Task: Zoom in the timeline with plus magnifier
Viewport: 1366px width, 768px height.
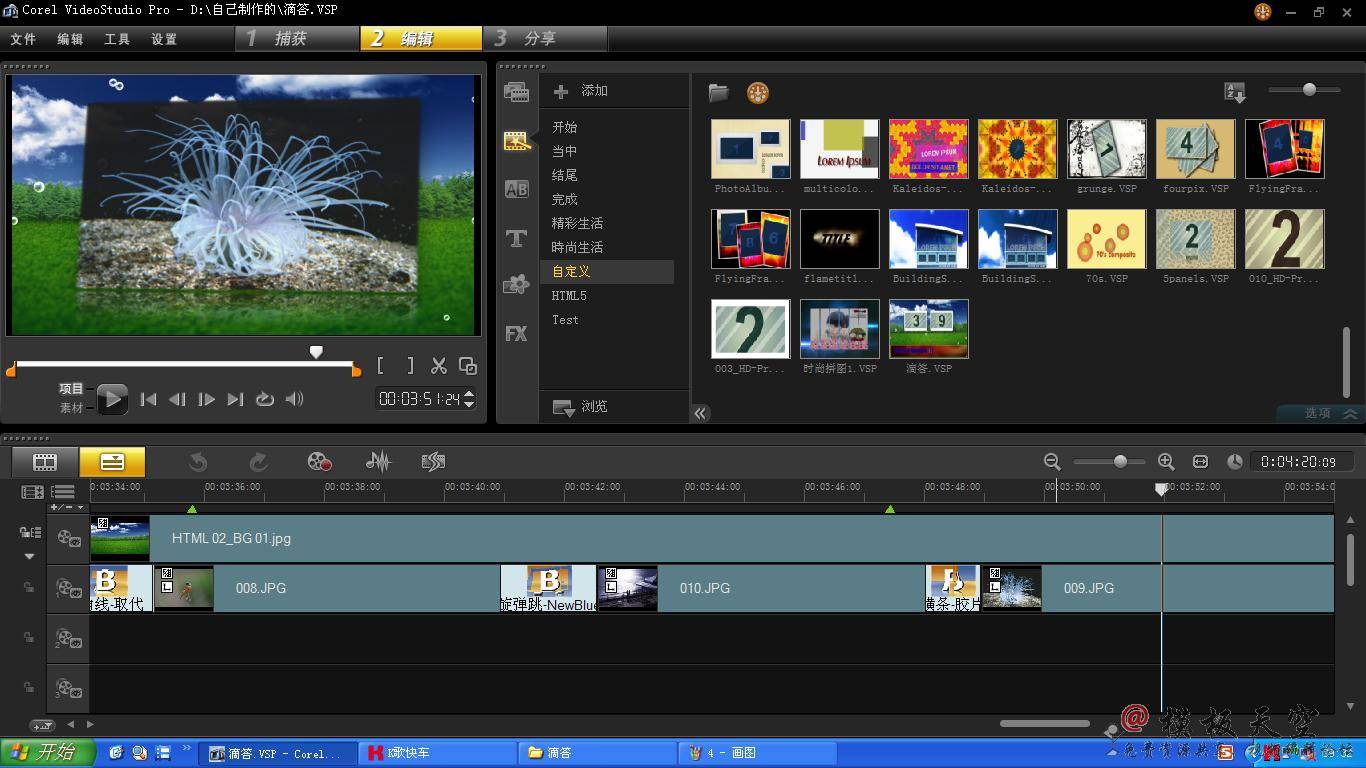Action: point(1166,461)
